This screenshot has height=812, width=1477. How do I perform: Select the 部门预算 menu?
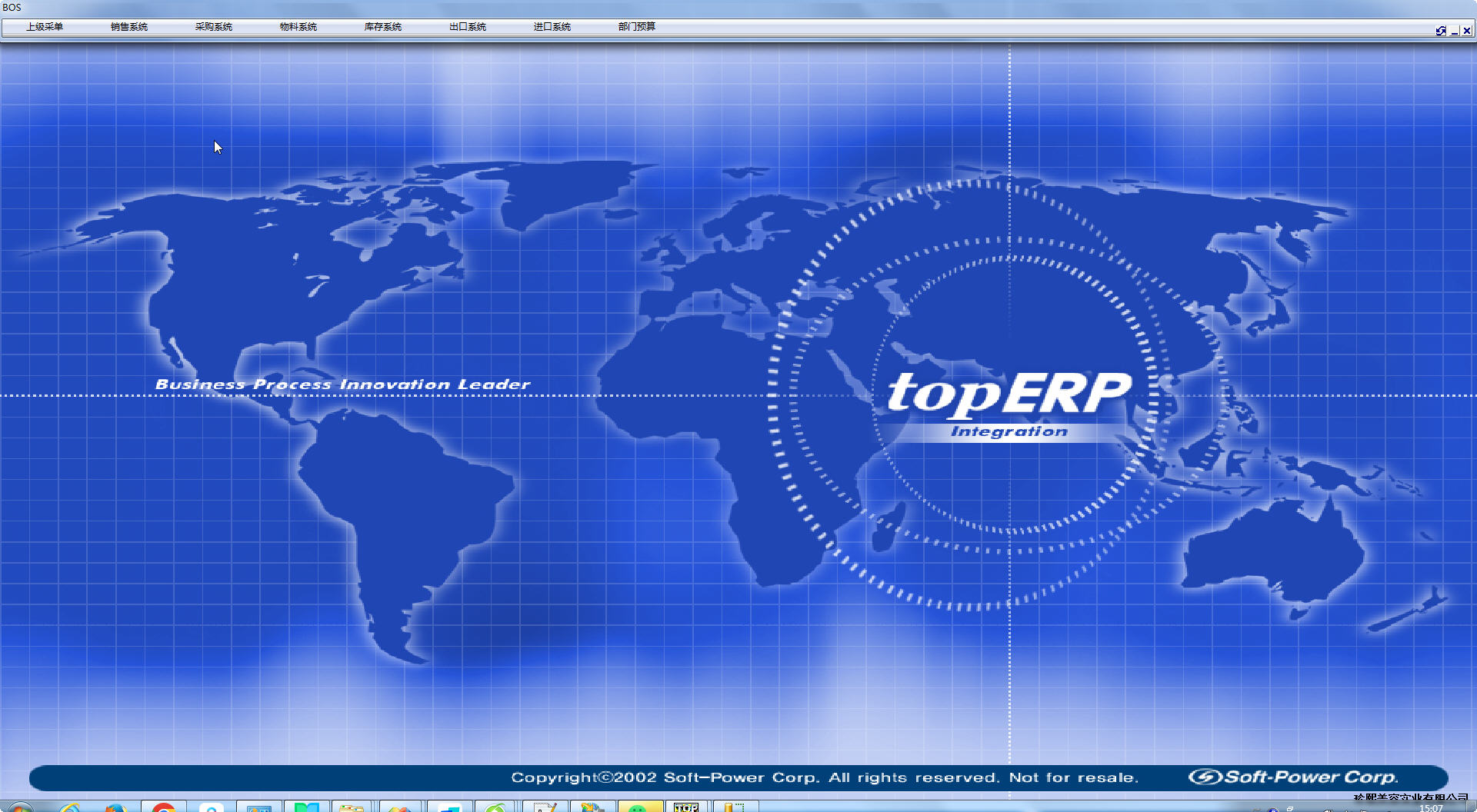point(637,27)
